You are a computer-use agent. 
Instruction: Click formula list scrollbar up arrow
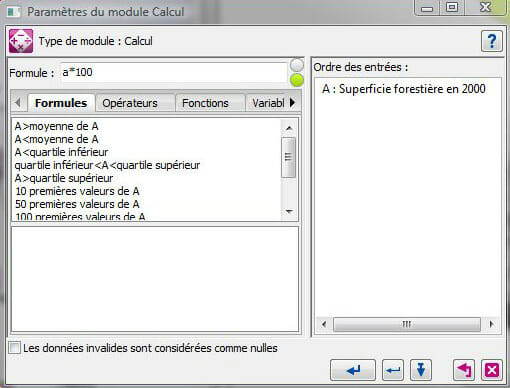click(289, 128)
